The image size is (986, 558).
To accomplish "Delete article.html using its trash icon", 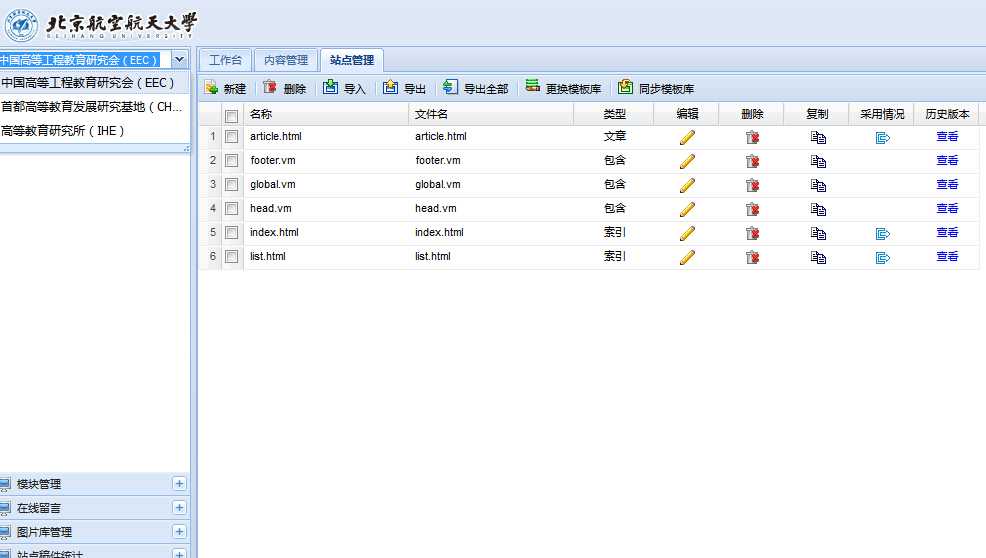I will click(752, 137).
